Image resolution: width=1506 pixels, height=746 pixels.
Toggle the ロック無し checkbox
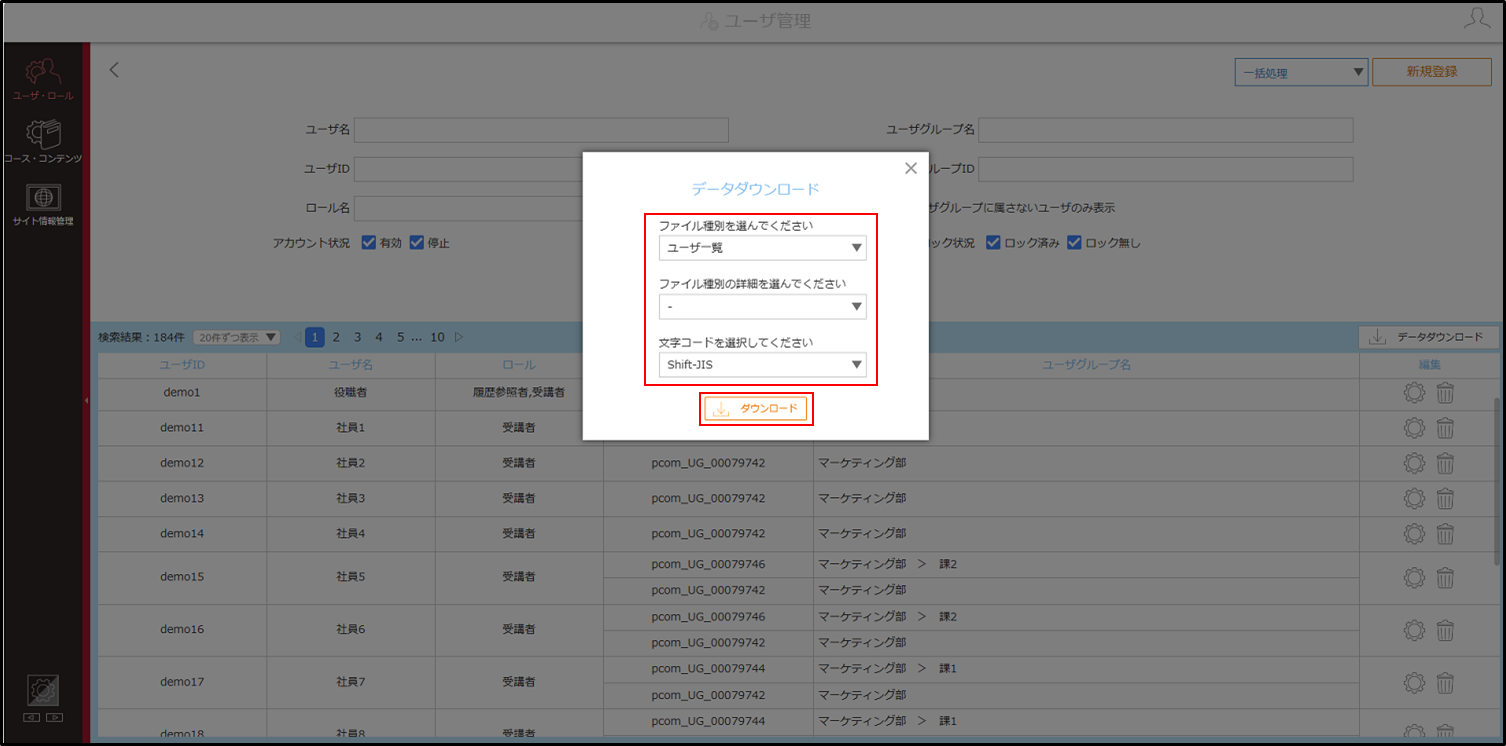pyautogui.click(x=1074, y=242)
